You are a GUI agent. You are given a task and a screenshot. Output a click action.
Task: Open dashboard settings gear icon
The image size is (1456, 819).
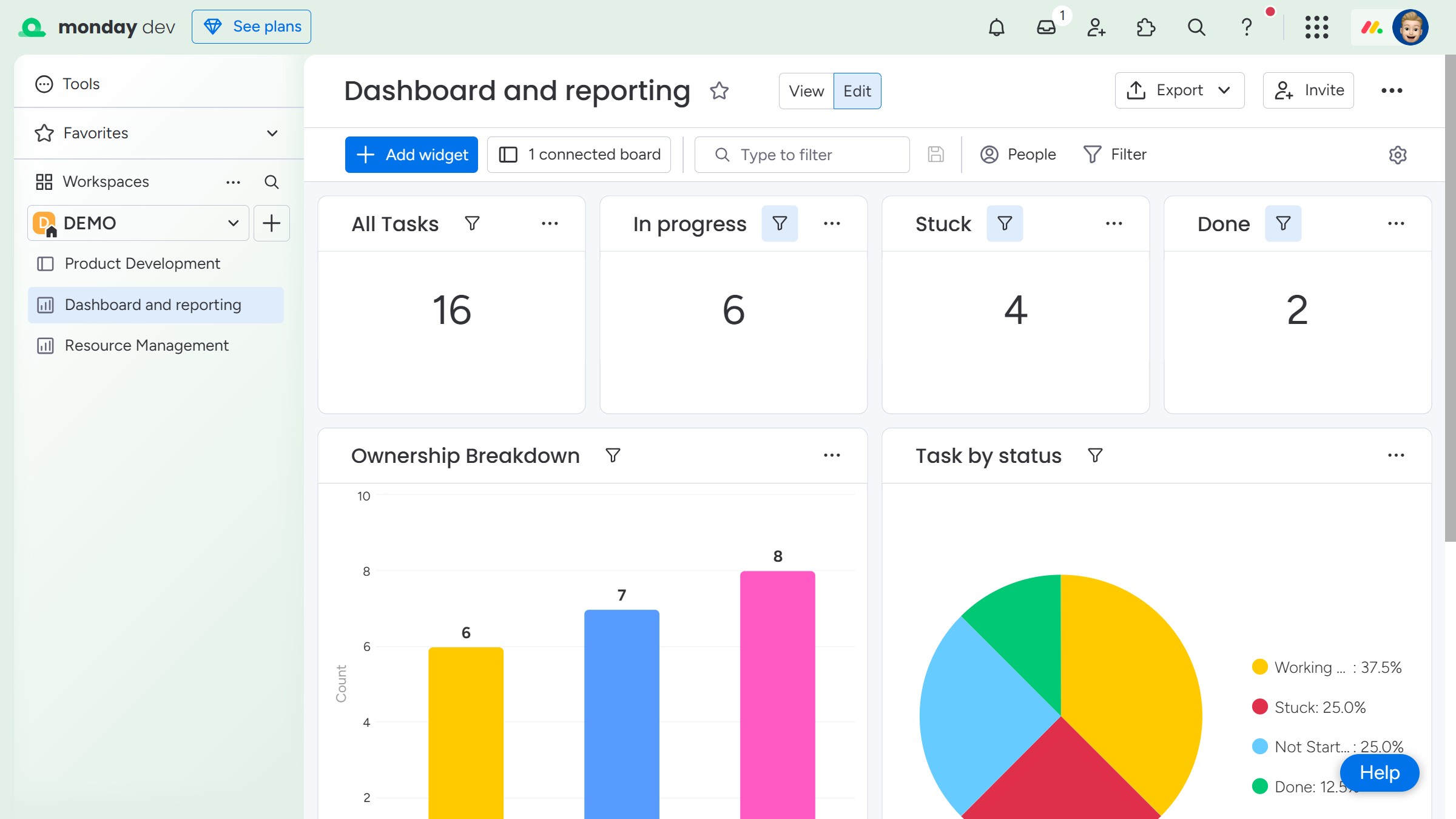click(x=1398, y=155)
